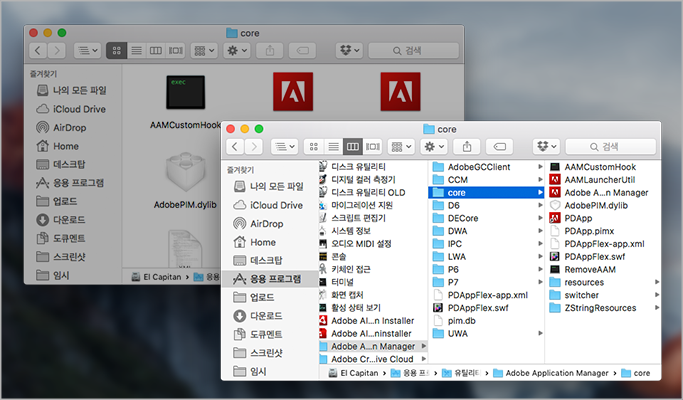Select 디스크 유틸리티 OLD in column list
Screen dimensions: 683x400
pyautogui.click(x=373, y=193)
